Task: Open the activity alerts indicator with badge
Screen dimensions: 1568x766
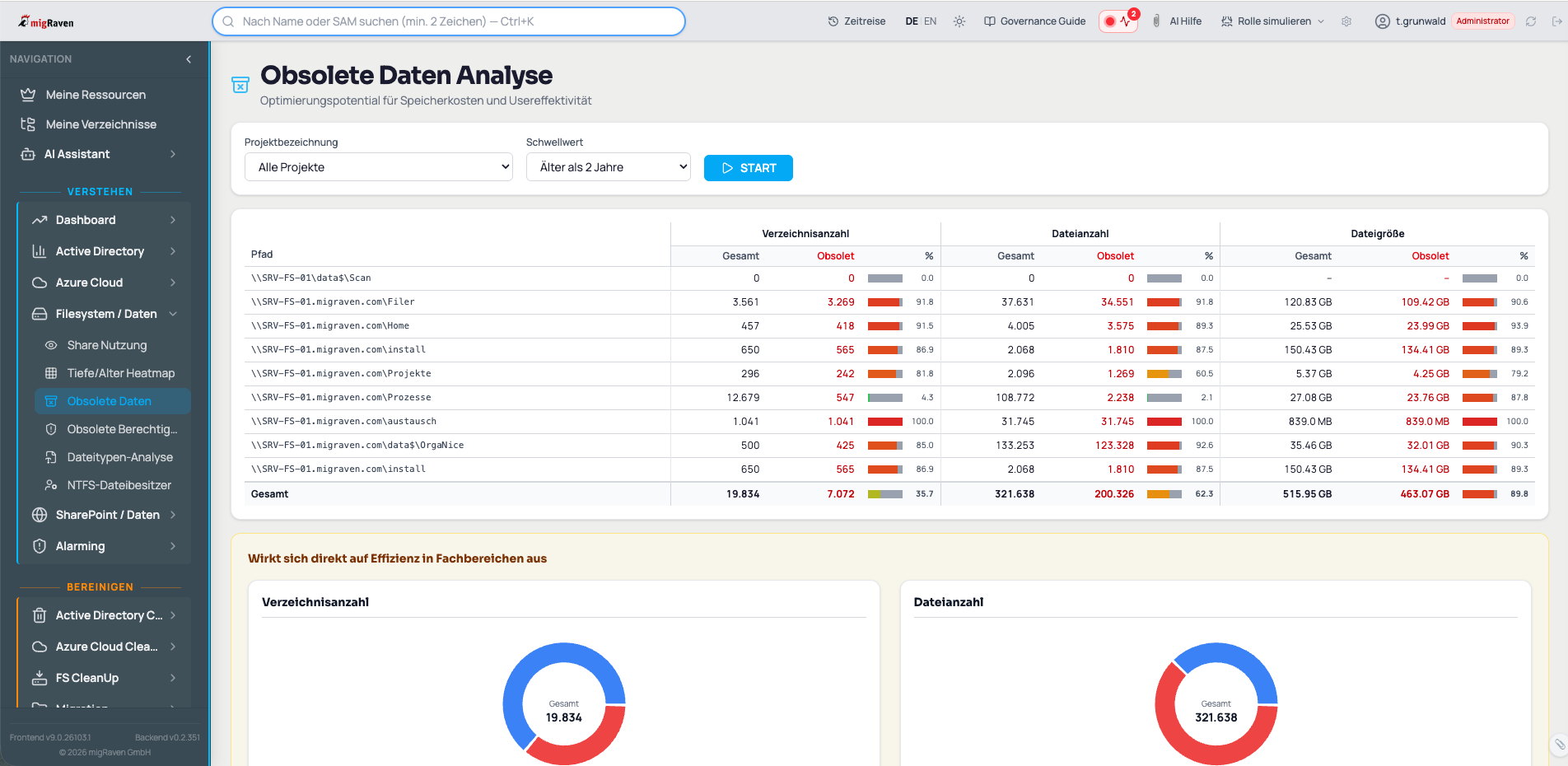Action: [x=1118, y=21]
